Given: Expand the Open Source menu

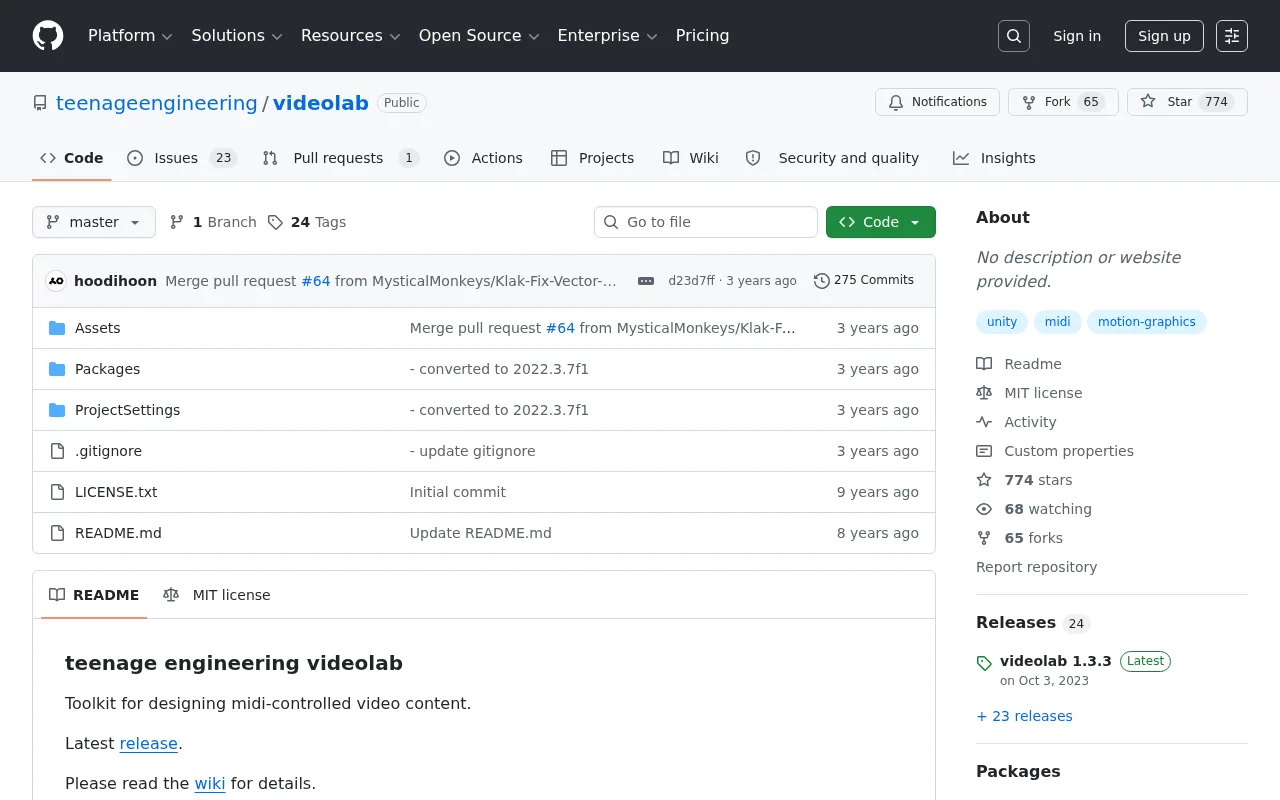Looking at the screenshot, I should click(479, 36).
